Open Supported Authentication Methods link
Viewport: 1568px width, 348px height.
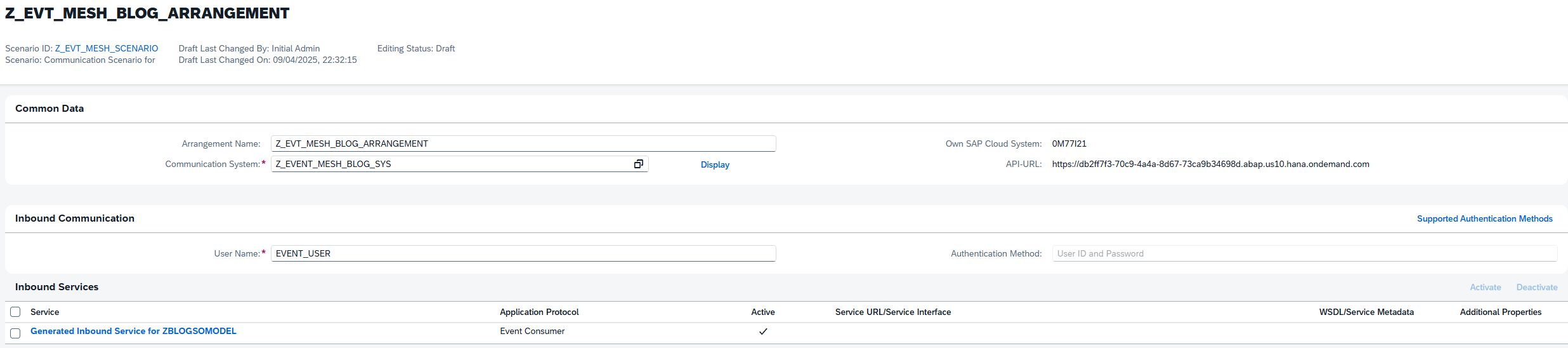pyautogui.click(x=1484, y=218)
